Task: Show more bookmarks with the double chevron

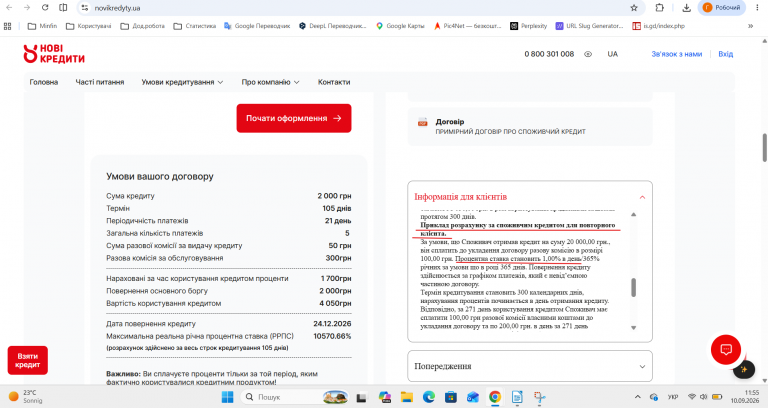Action: click(750, 26)
